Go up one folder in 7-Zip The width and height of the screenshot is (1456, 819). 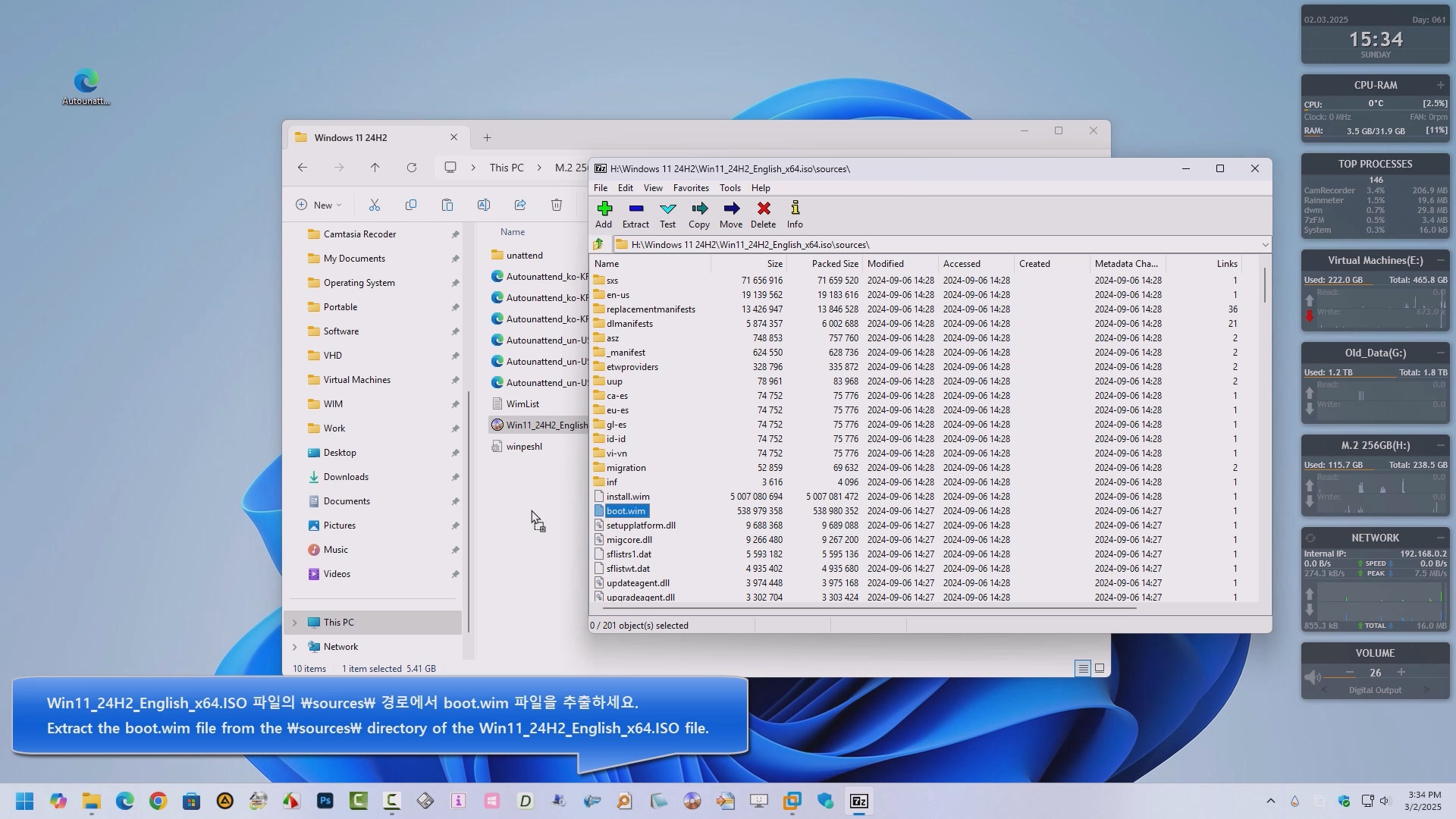(x=598, y=244)
